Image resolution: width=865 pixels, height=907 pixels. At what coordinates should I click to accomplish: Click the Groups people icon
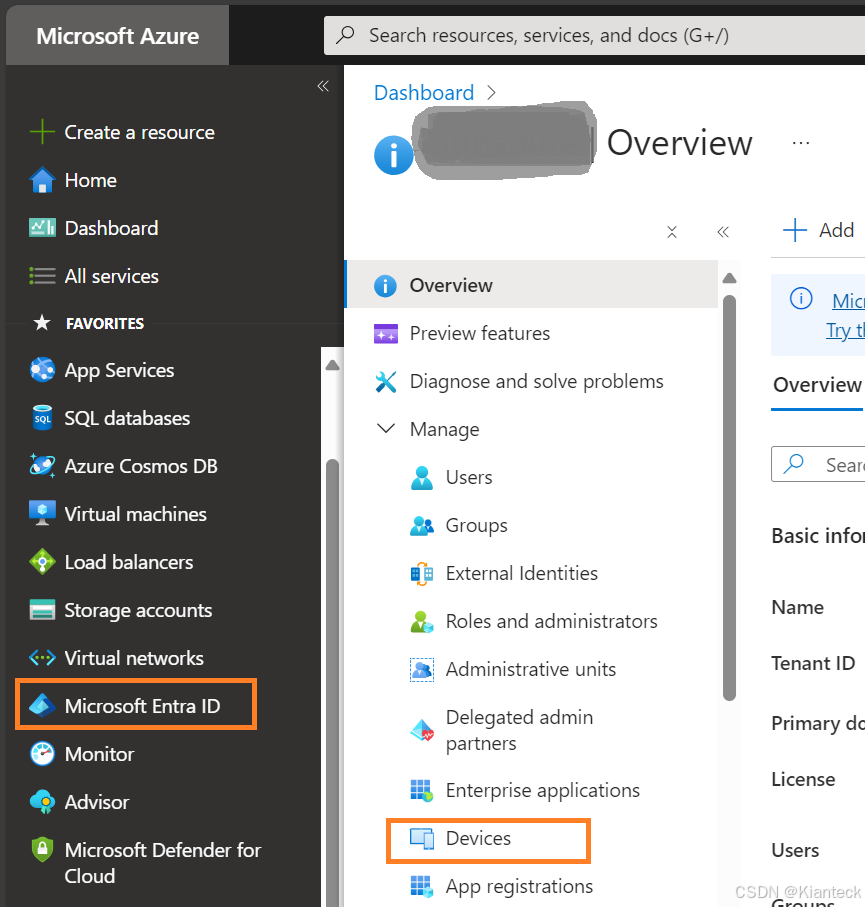[422, 526]
